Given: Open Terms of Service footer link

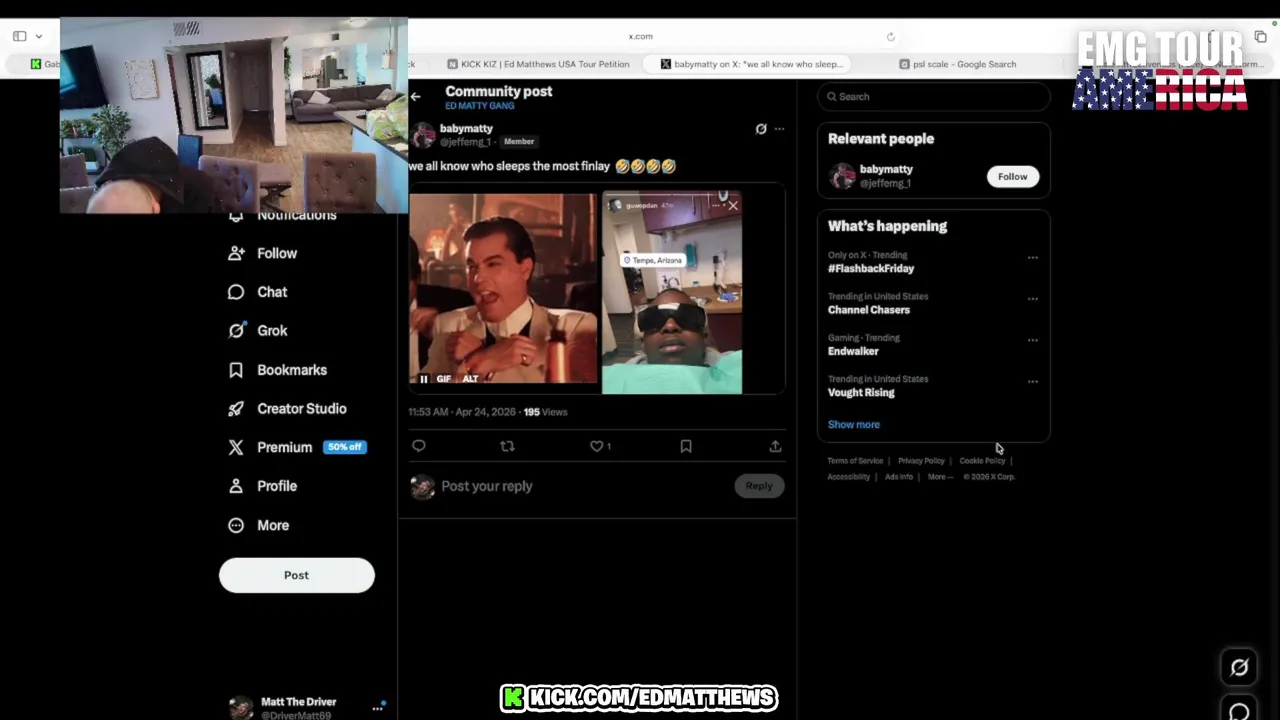Looking at the screenshot, I should click(x=855, y=461).
